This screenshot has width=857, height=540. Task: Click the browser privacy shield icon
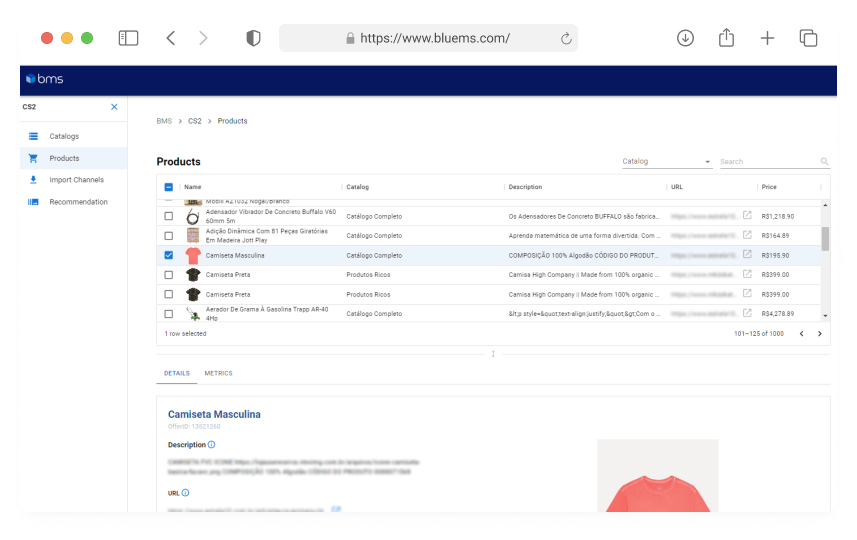click(x=253, y=38)
